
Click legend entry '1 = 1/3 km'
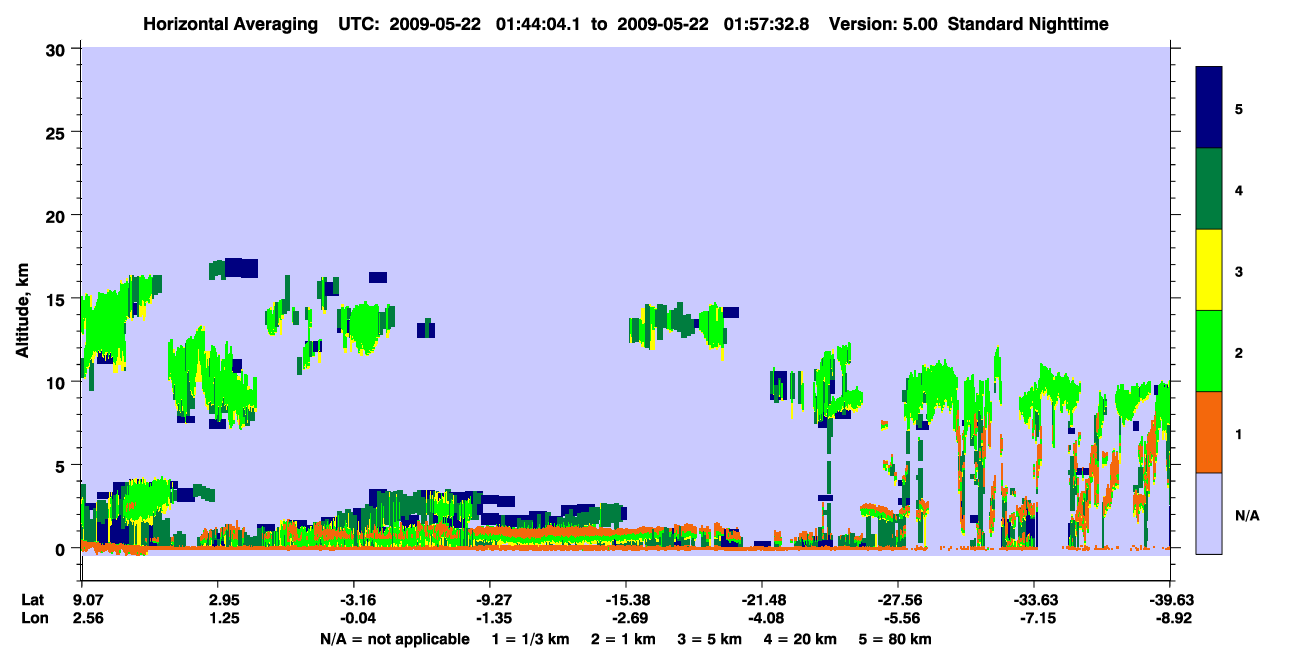click(x=531, y=639)
